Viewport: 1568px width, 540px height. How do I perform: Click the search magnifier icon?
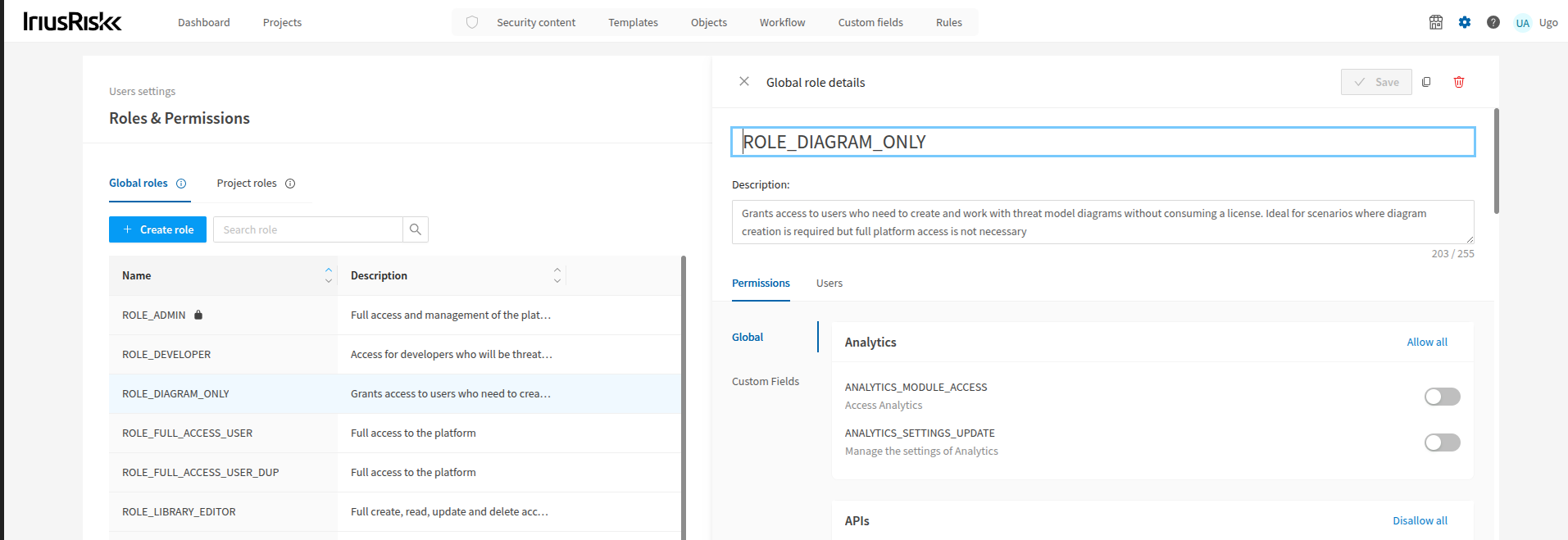click(x=416, y=229)
